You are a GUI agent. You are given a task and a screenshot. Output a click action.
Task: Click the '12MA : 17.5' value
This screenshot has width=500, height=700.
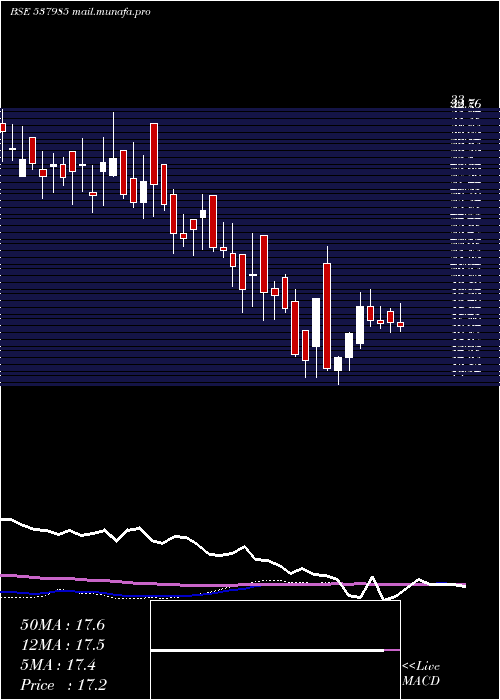(x=62, y=645)
